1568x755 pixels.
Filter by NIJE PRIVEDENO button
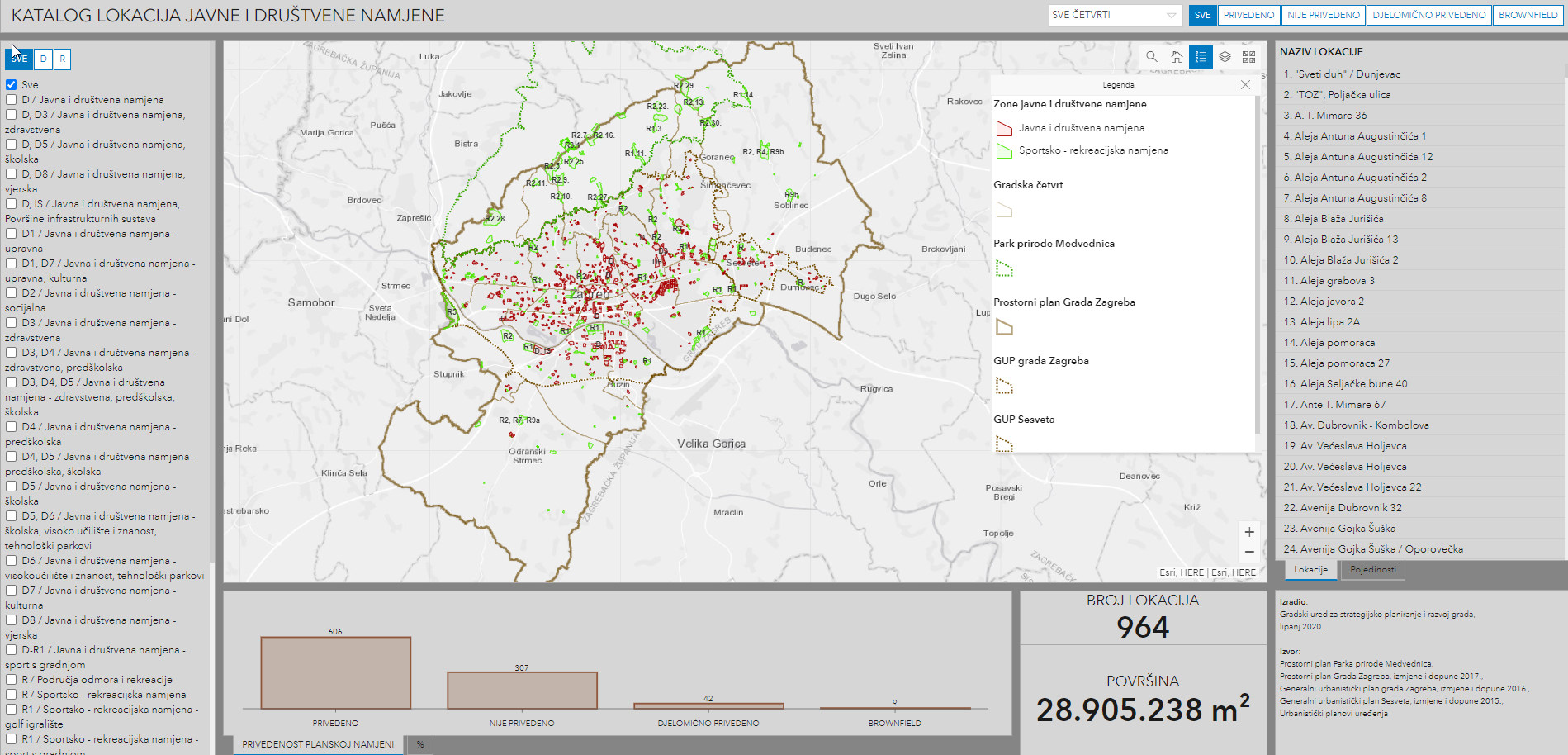[x=1324, y=15]
